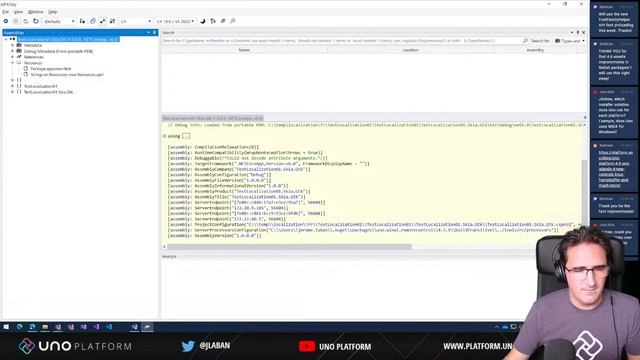This screenshot has height=360, width=640.
Task: Open the View menu
Action: point(18,12)
